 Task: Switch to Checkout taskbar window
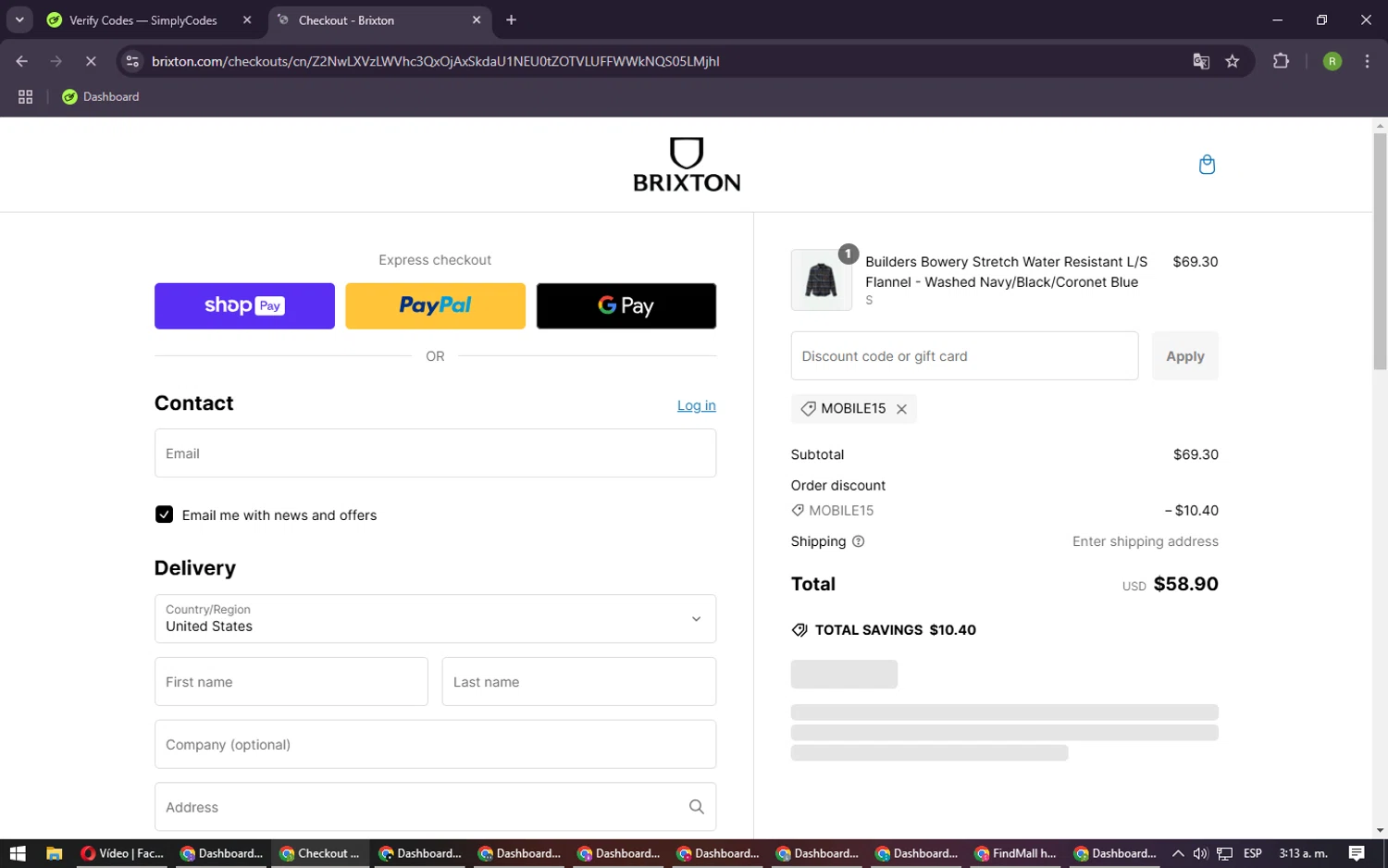click(320, 853)
